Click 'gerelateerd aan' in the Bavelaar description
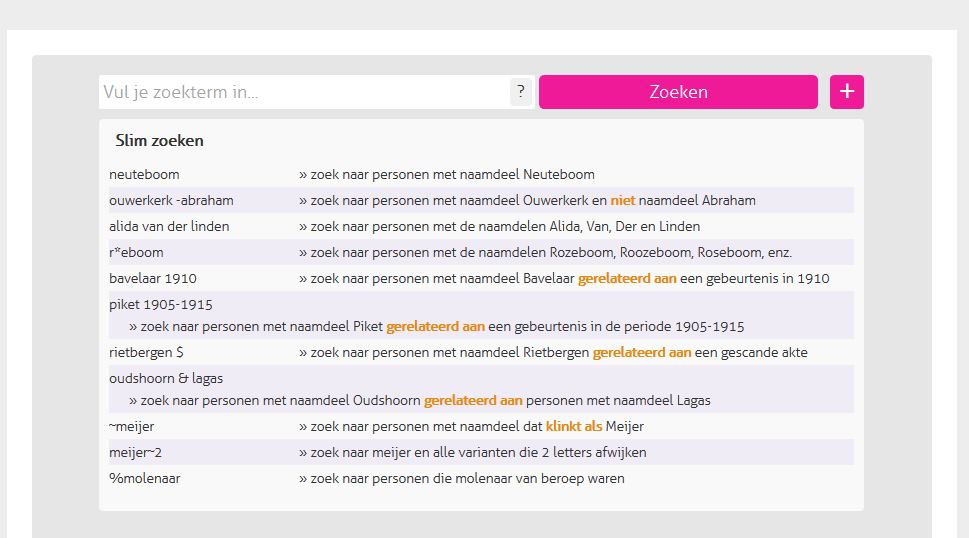Image resolution: width=969 pixels, height=538 pixels. click(x=627, y=278)
